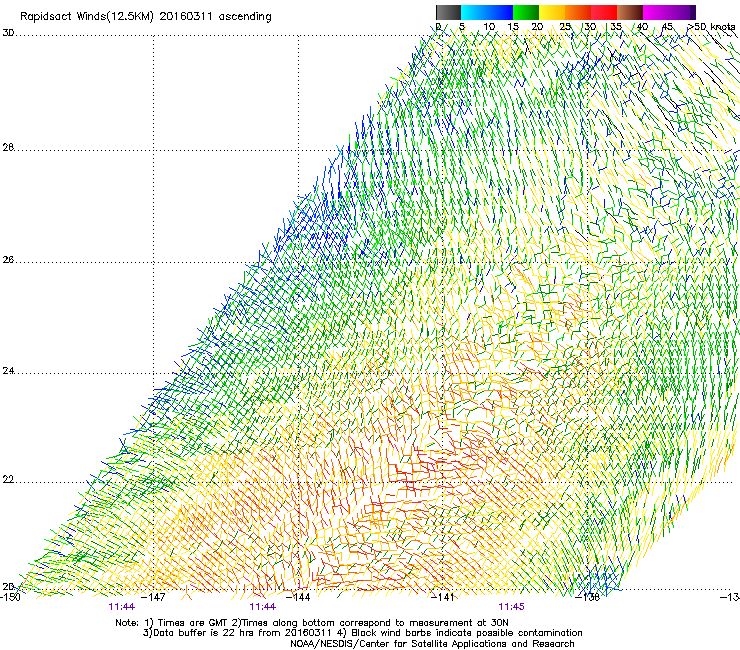Click longitude label '-141'
740x650 pixels.
(x=444, y=597)
